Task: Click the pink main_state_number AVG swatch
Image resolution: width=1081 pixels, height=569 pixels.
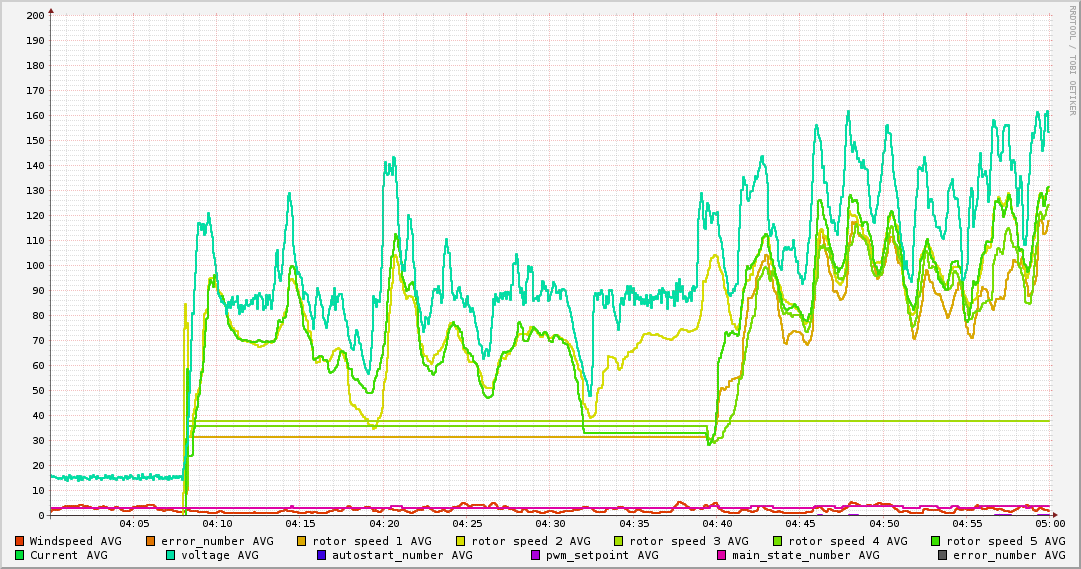Action: (x=721, y=555)
